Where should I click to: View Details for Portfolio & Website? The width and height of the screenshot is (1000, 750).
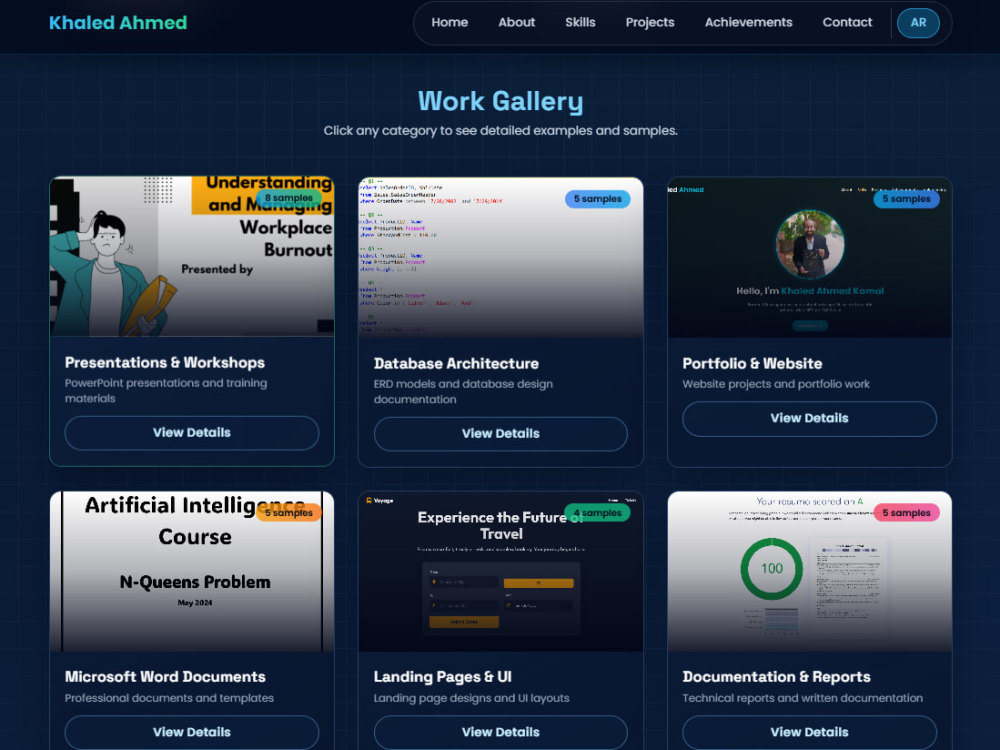pos(809,418)
